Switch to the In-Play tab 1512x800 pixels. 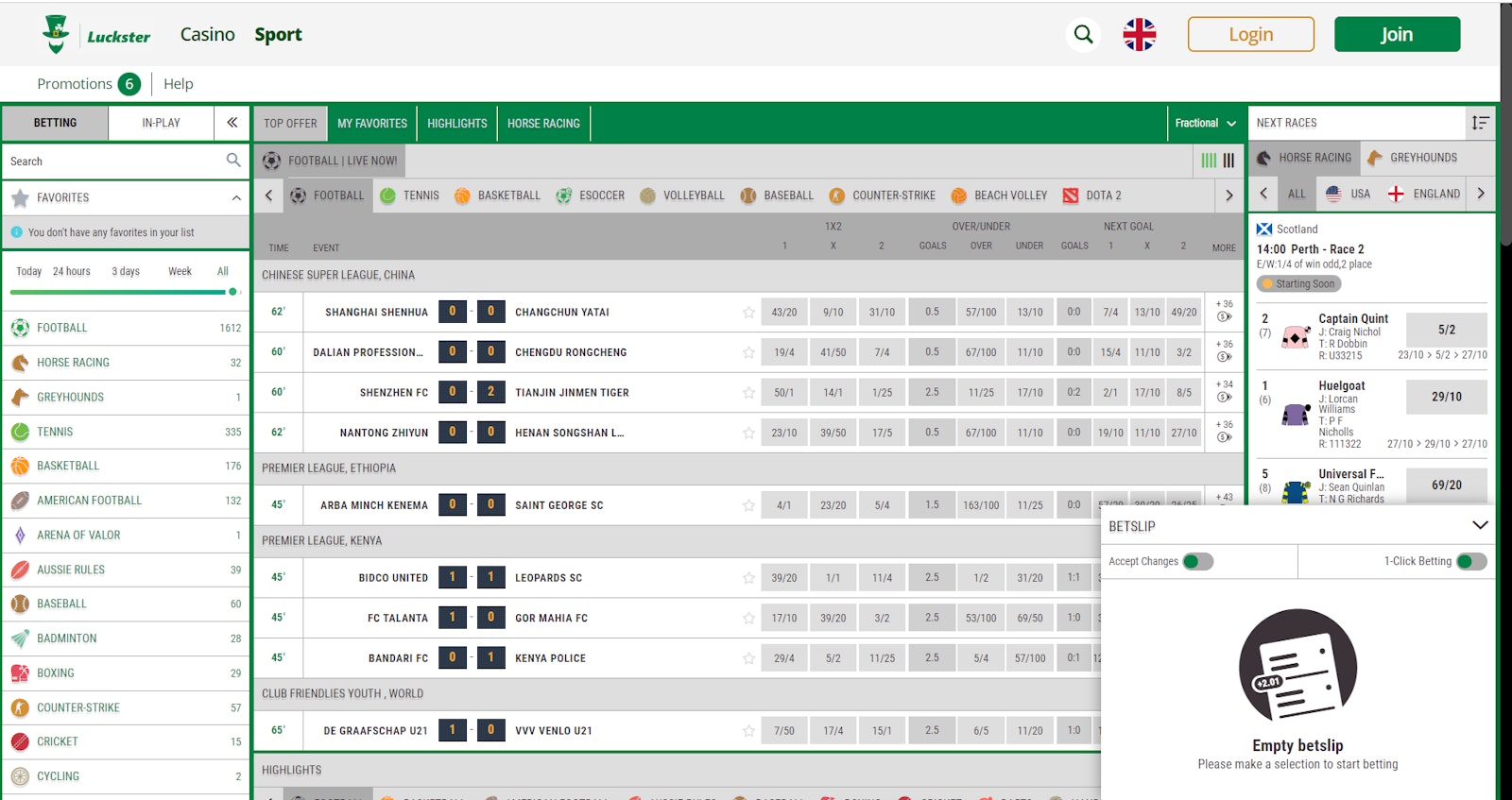point(161,123)
